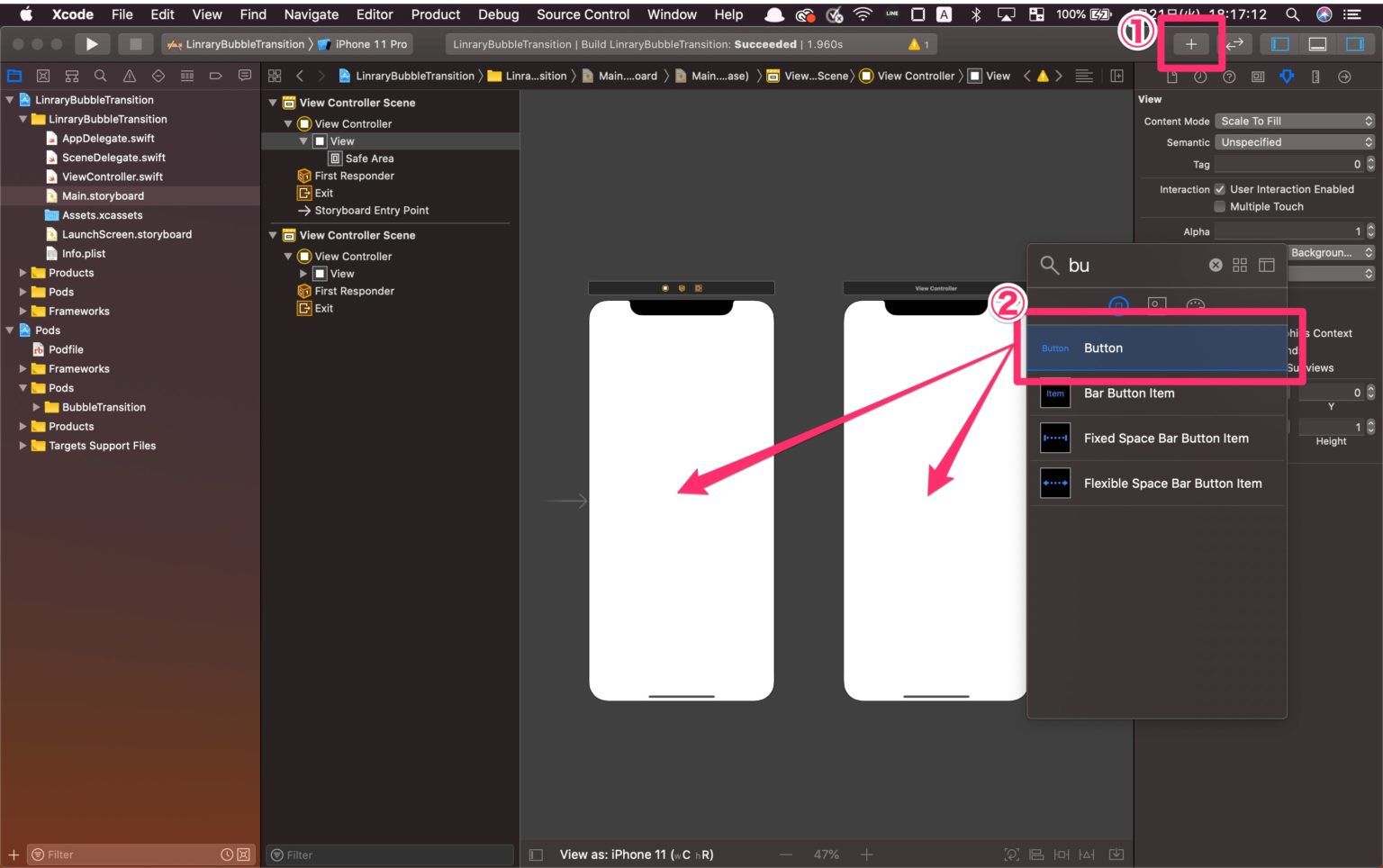The width and height of the screenshot is (1383, 868).
Task: Open the Size inspector ruler icon
Action: [x=1314, y=77]
